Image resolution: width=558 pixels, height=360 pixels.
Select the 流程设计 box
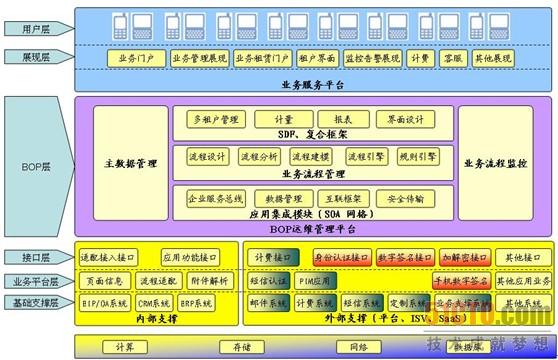tap(208, 157)
